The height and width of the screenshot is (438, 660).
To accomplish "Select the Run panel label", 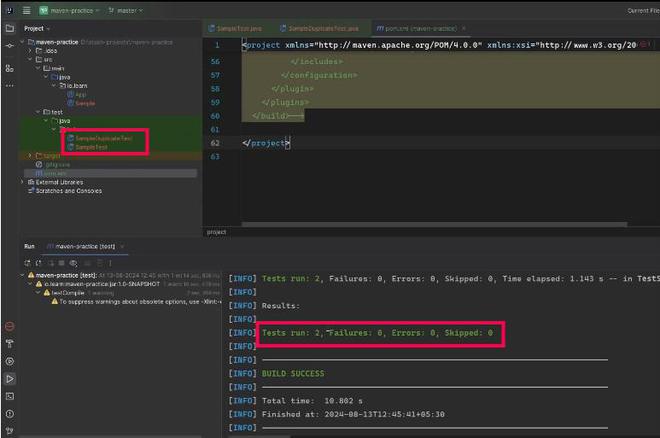I will tap(29, 246).
